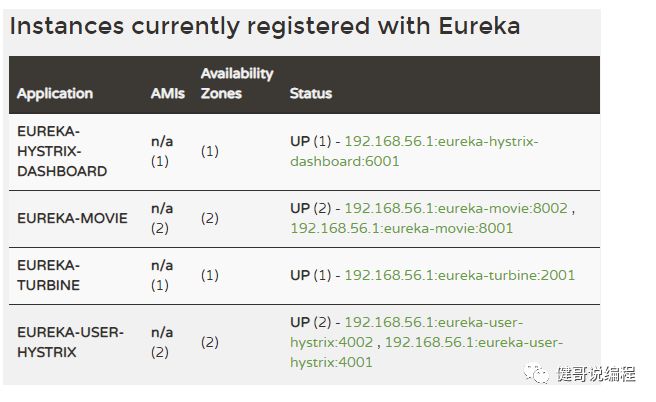The width and height of the screenshot is (656, 402).
Task: Open the eureka-user-hystrix:4001 instance link
Action: tap(427, 352)
